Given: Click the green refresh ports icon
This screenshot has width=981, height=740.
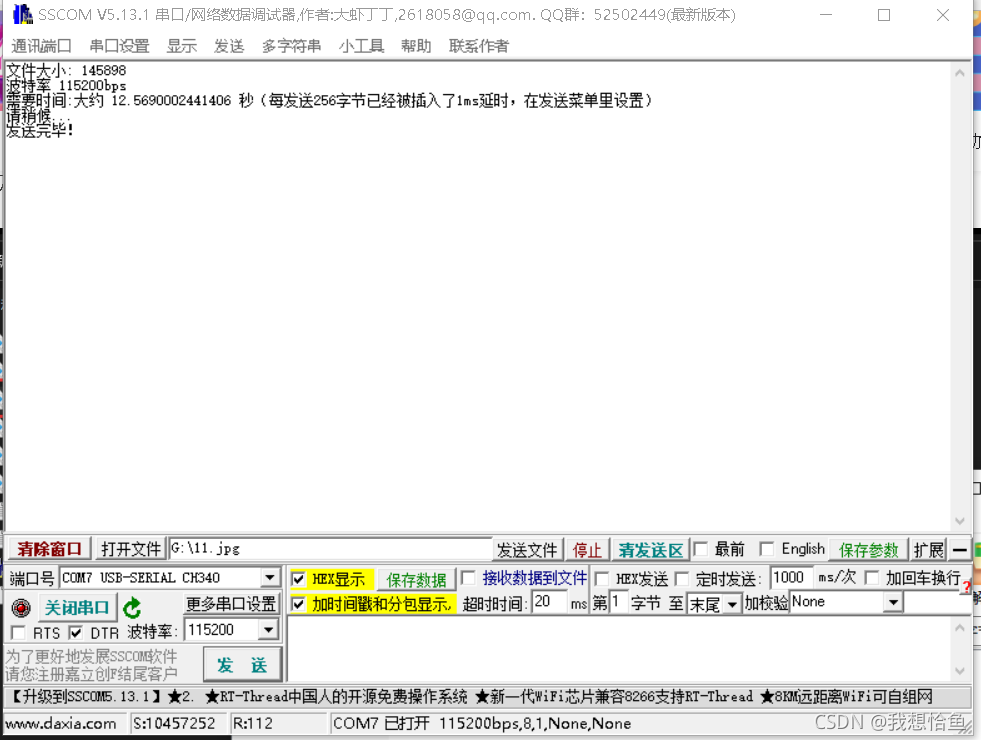Looking at the screenshot, I should click(132, 608).
